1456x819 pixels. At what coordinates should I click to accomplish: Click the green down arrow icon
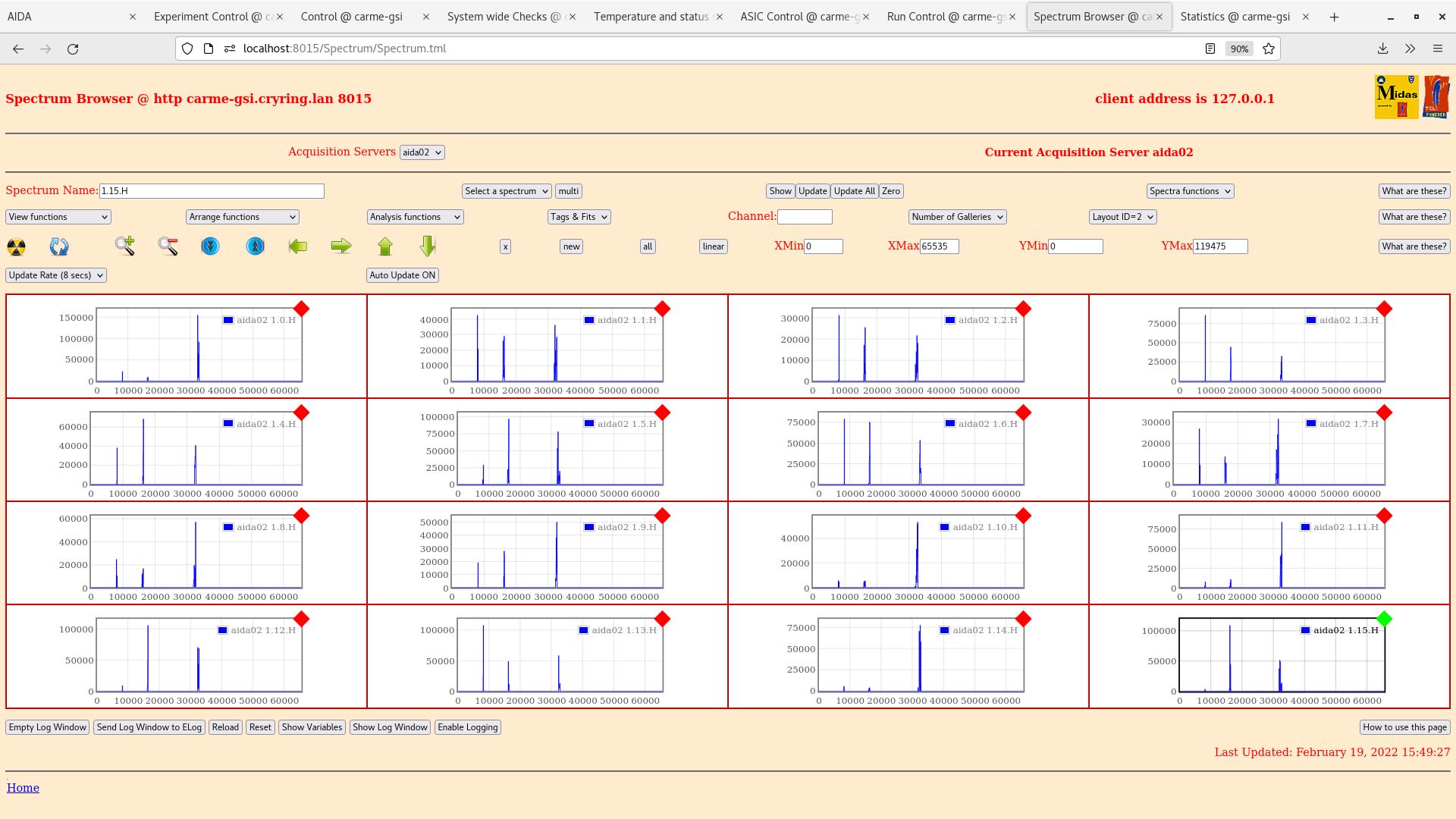(427, 246)
